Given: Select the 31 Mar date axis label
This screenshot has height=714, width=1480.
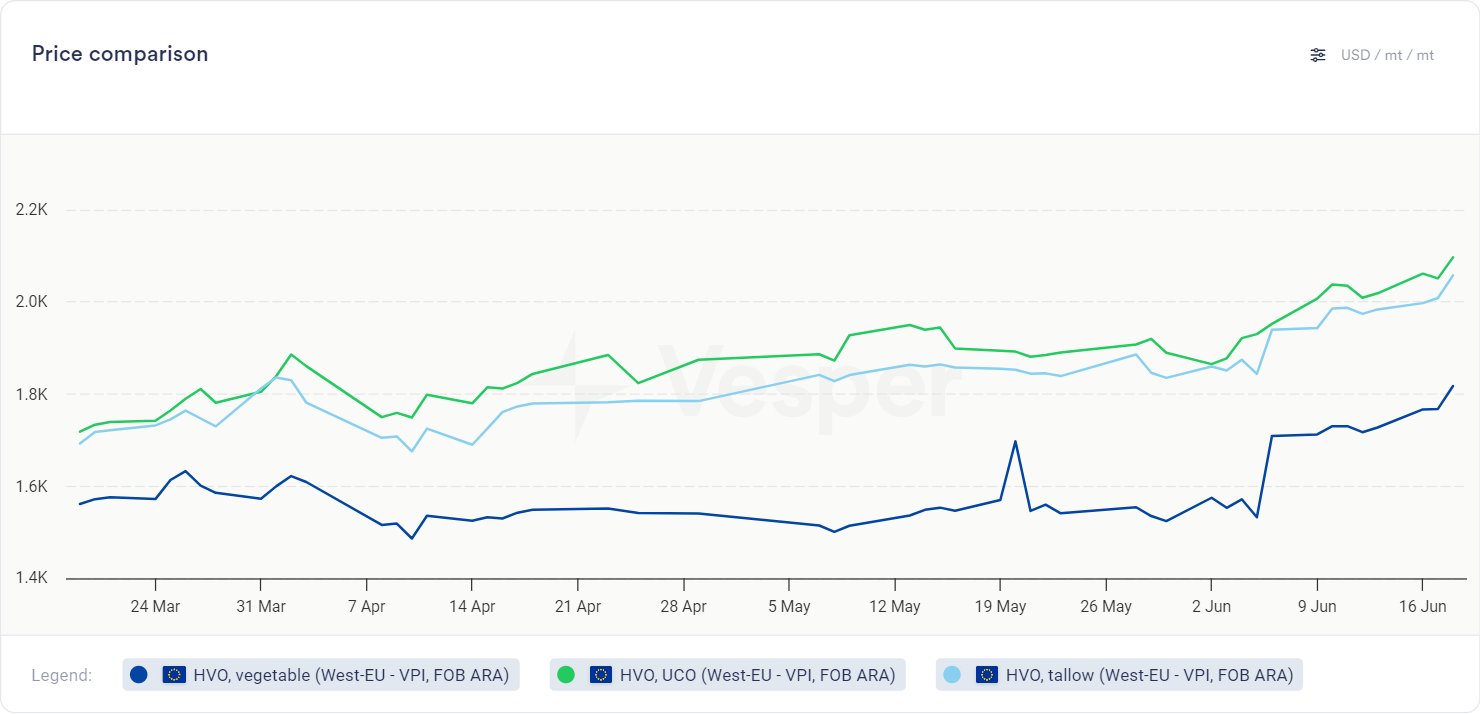Looking at the screenshot, I should [260, 606].
